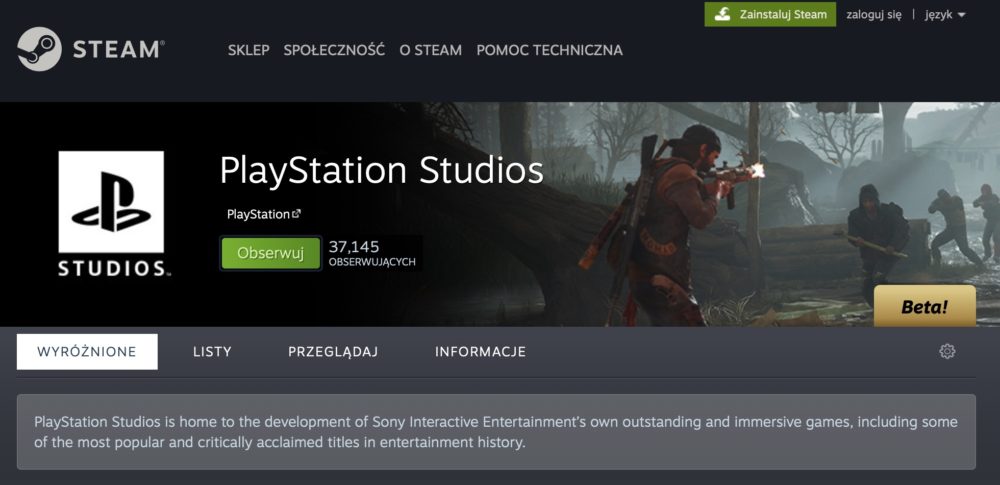The image size is (1000, 485).
Task: Click the green Obserwuj button
Action: (270, 253)
